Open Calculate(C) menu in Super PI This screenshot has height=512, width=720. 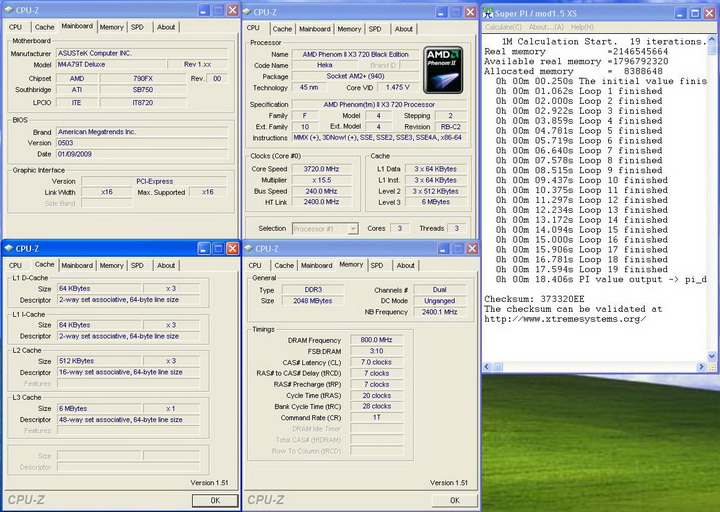pos(503,27)
